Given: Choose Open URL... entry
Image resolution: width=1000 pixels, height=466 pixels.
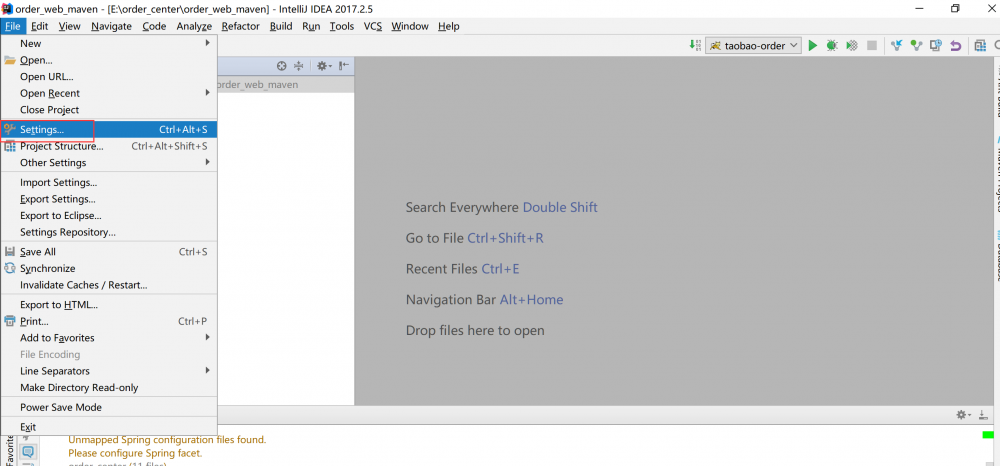Looking at the screenshot, I should [109, 76].
